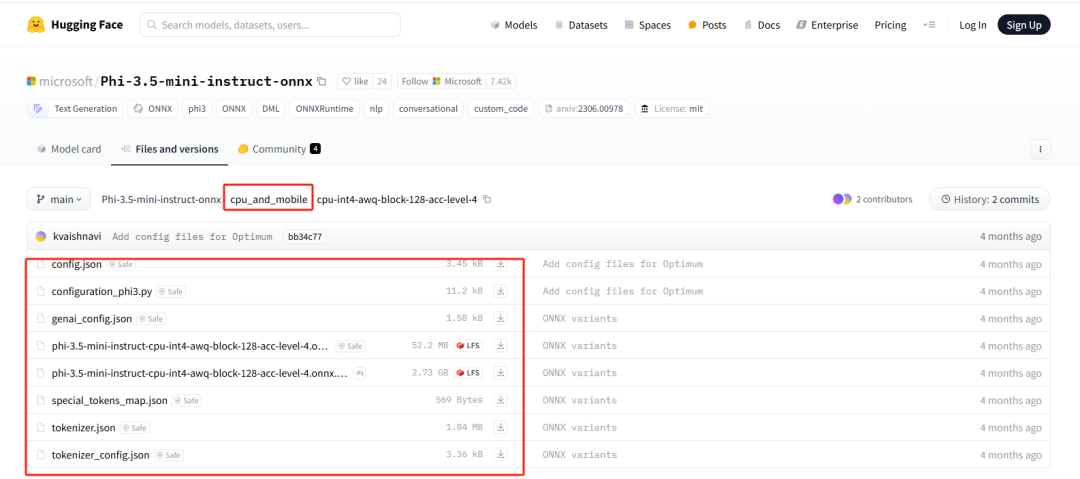Select the nlp tag

[376, 109]
